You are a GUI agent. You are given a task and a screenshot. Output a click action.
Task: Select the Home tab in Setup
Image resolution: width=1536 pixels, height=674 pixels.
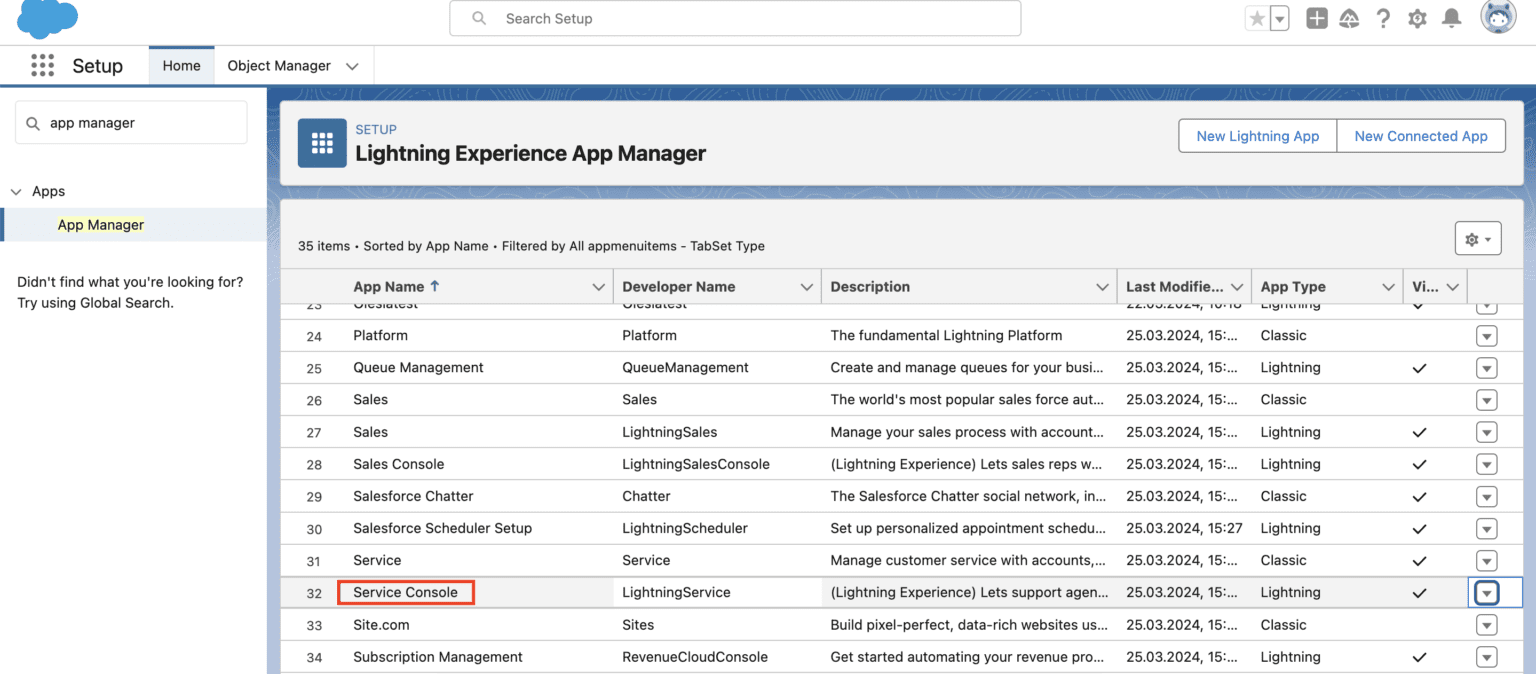181,65
